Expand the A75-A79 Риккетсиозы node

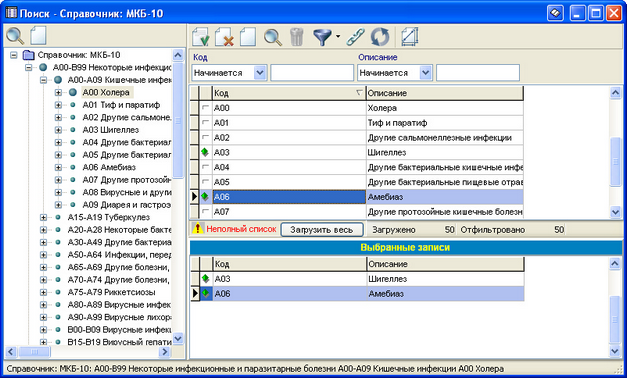click(44, 292)
